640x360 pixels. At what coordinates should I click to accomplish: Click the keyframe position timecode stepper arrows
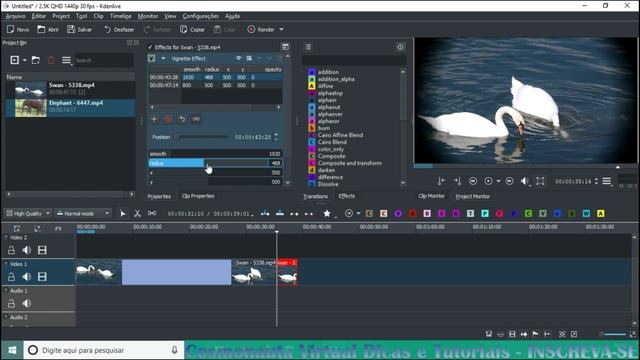pyautogui.click(x=276, y=137)
